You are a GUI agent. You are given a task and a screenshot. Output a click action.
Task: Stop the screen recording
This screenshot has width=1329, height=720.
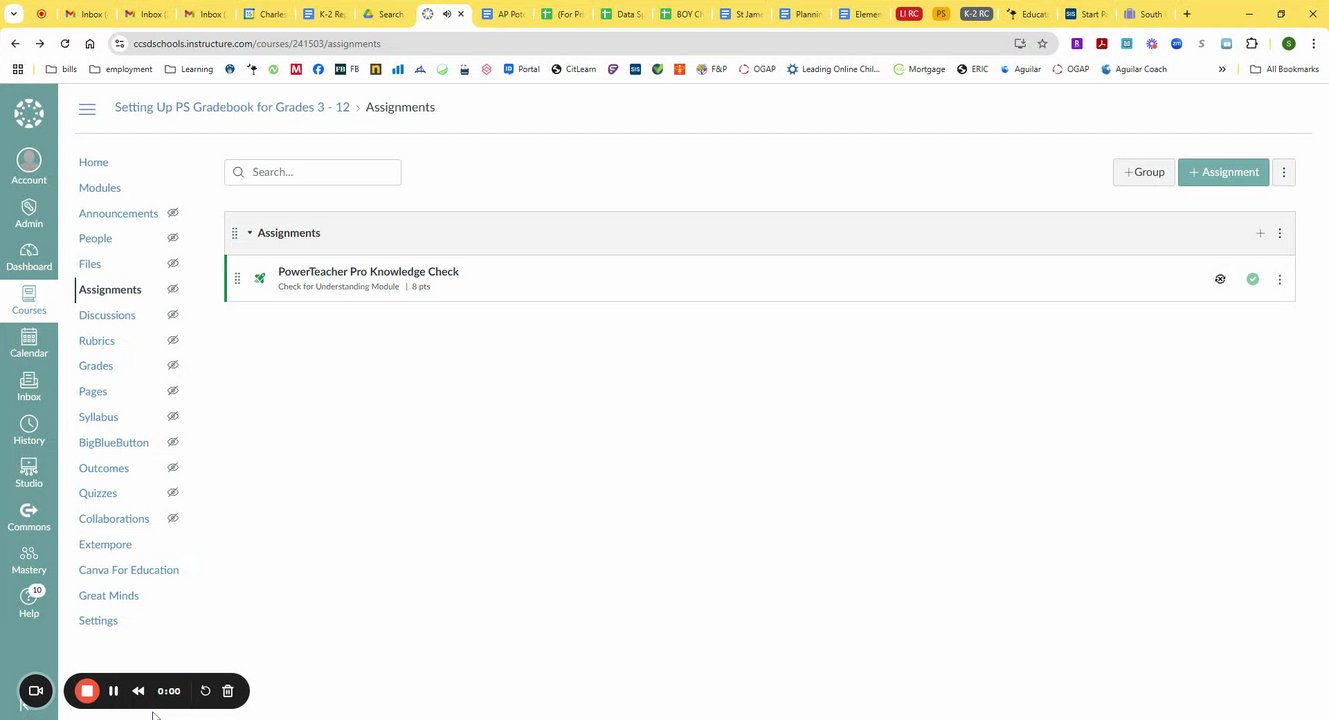tap(87, 691)
